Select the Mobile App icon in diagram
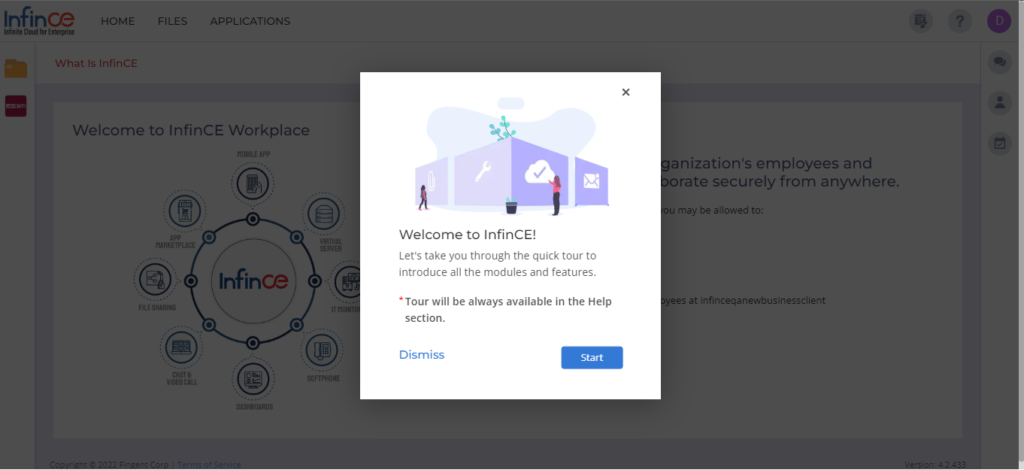The image size is (1024, 470). pos(253,183)
